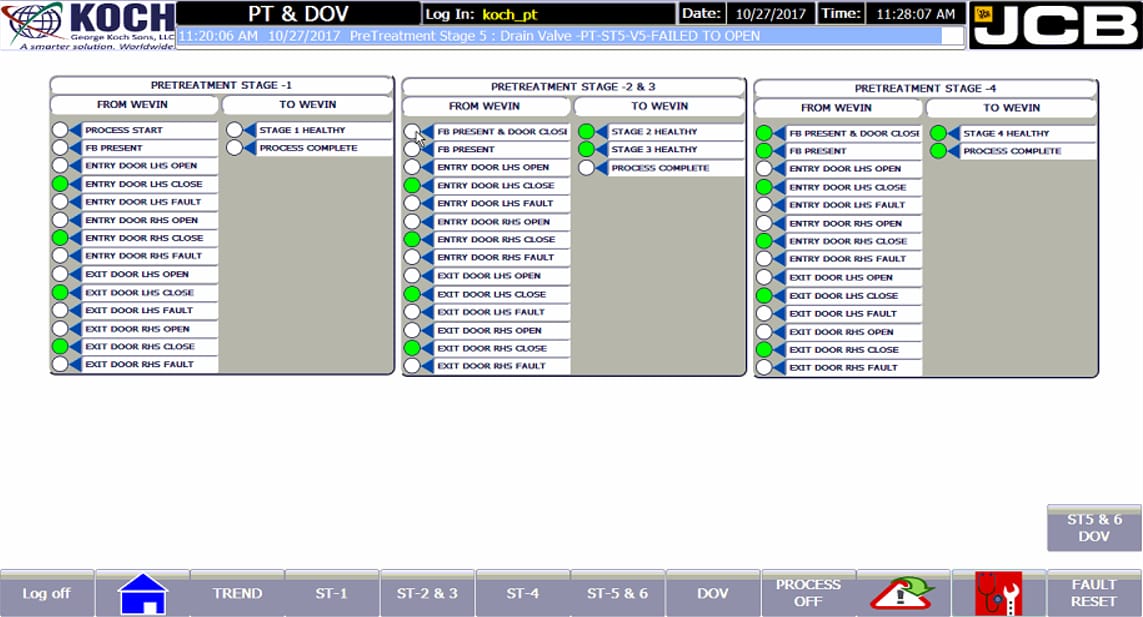Click the JCB logo
Image resolution: width=1143 pixels, height=617 pixels.
pyautogui.click(x=1056, y=25)
